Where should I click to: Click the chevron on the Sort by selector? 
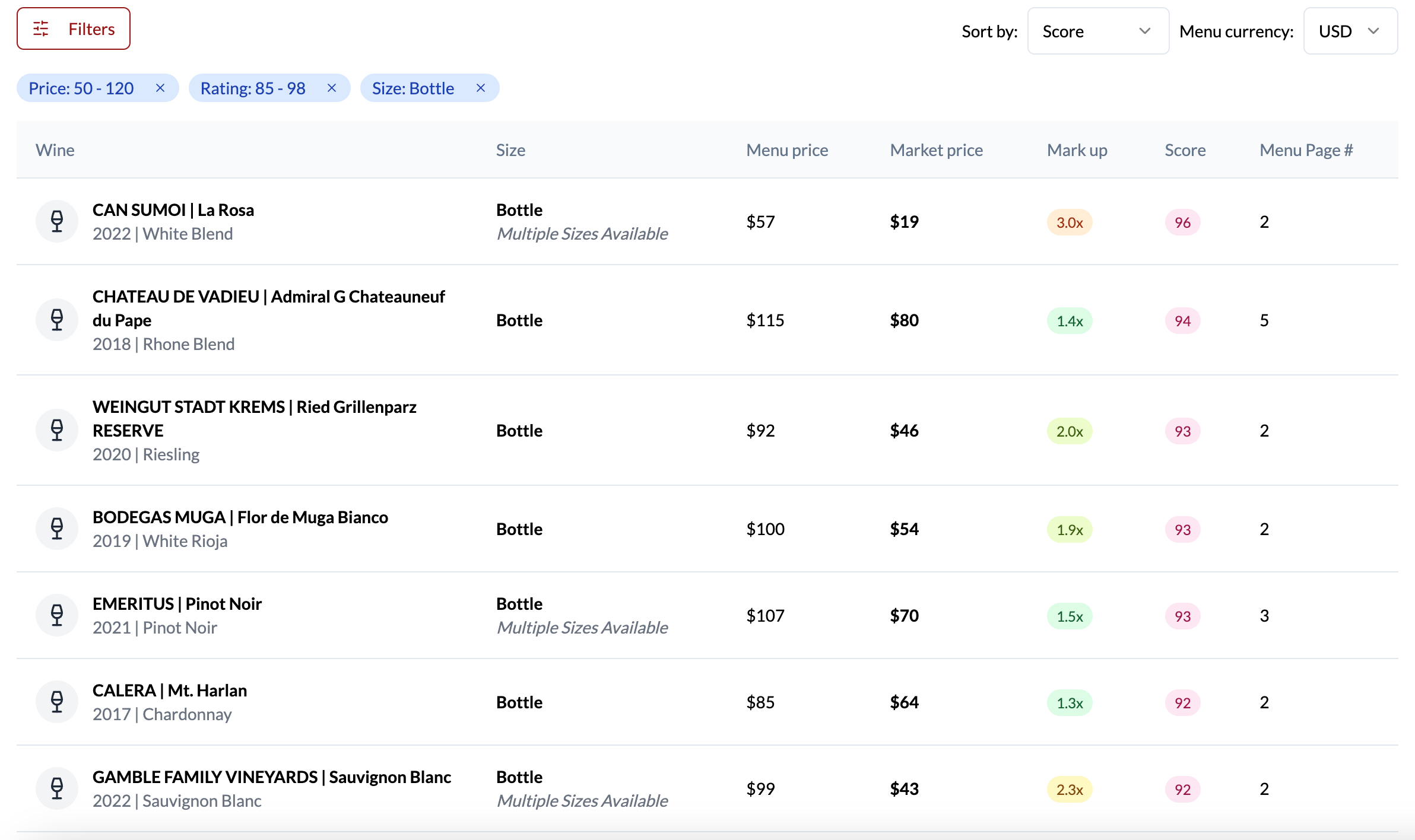point(1145,32)
